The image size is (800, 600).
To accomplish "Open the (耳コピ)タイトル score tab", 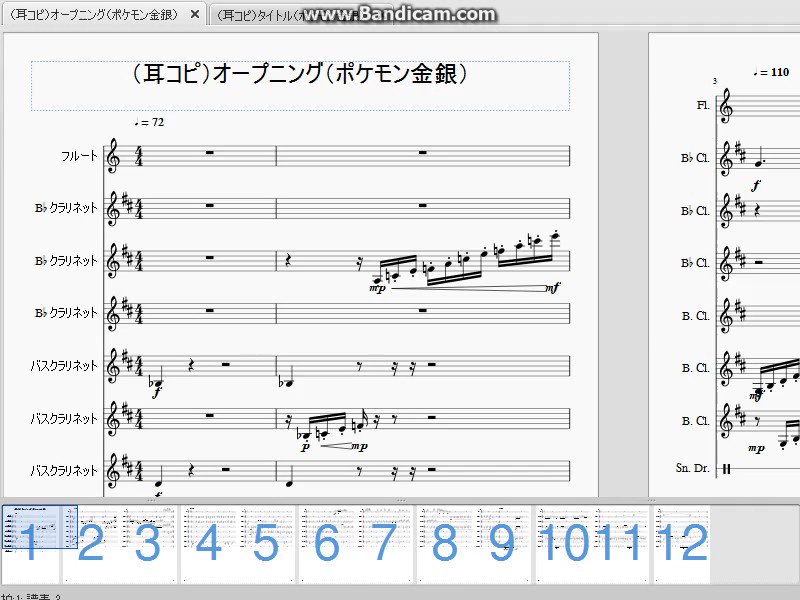I will 301,15.
